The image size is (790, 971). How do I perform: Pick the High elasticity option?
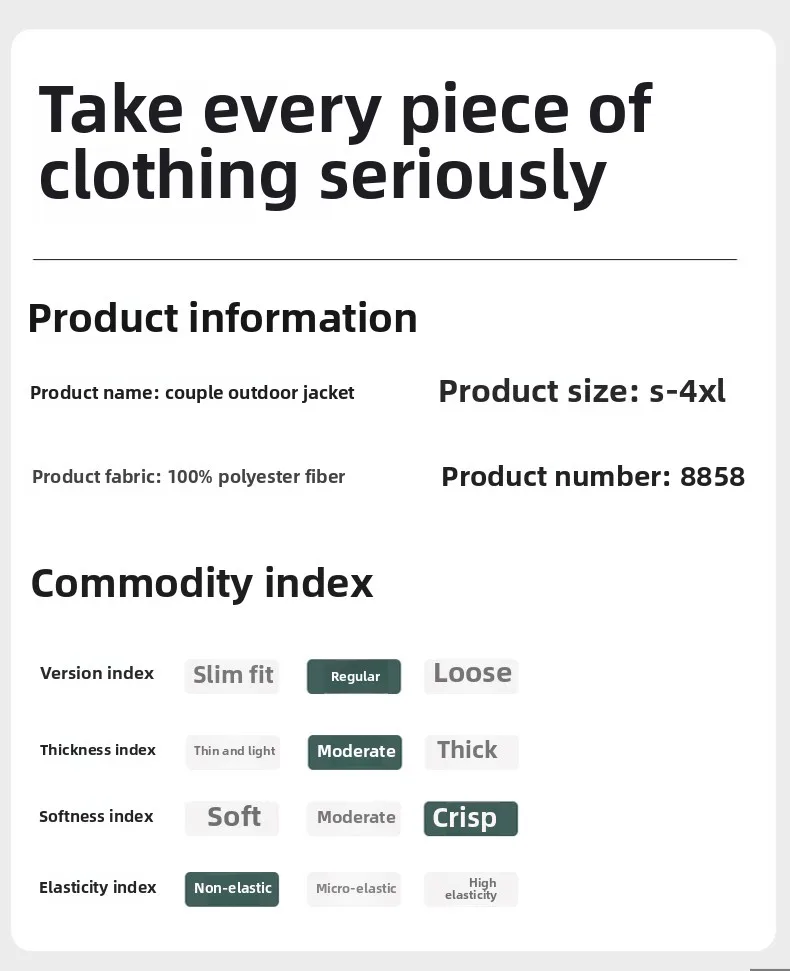click(x=471, y=889)
